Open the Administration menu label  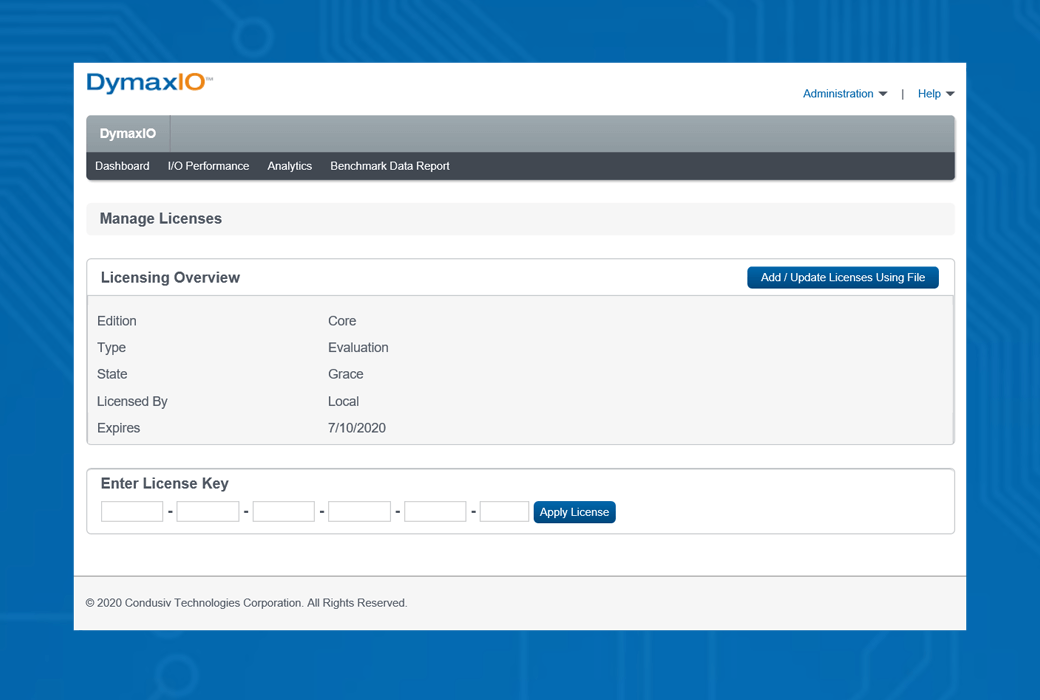point(837,94)
